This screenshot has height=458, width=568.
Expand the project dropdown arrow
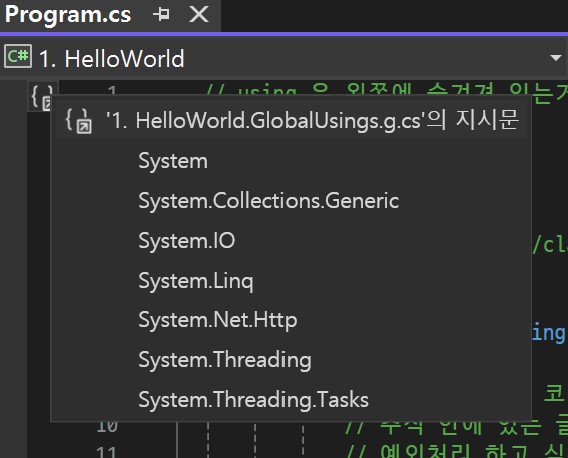coord(555,58)
